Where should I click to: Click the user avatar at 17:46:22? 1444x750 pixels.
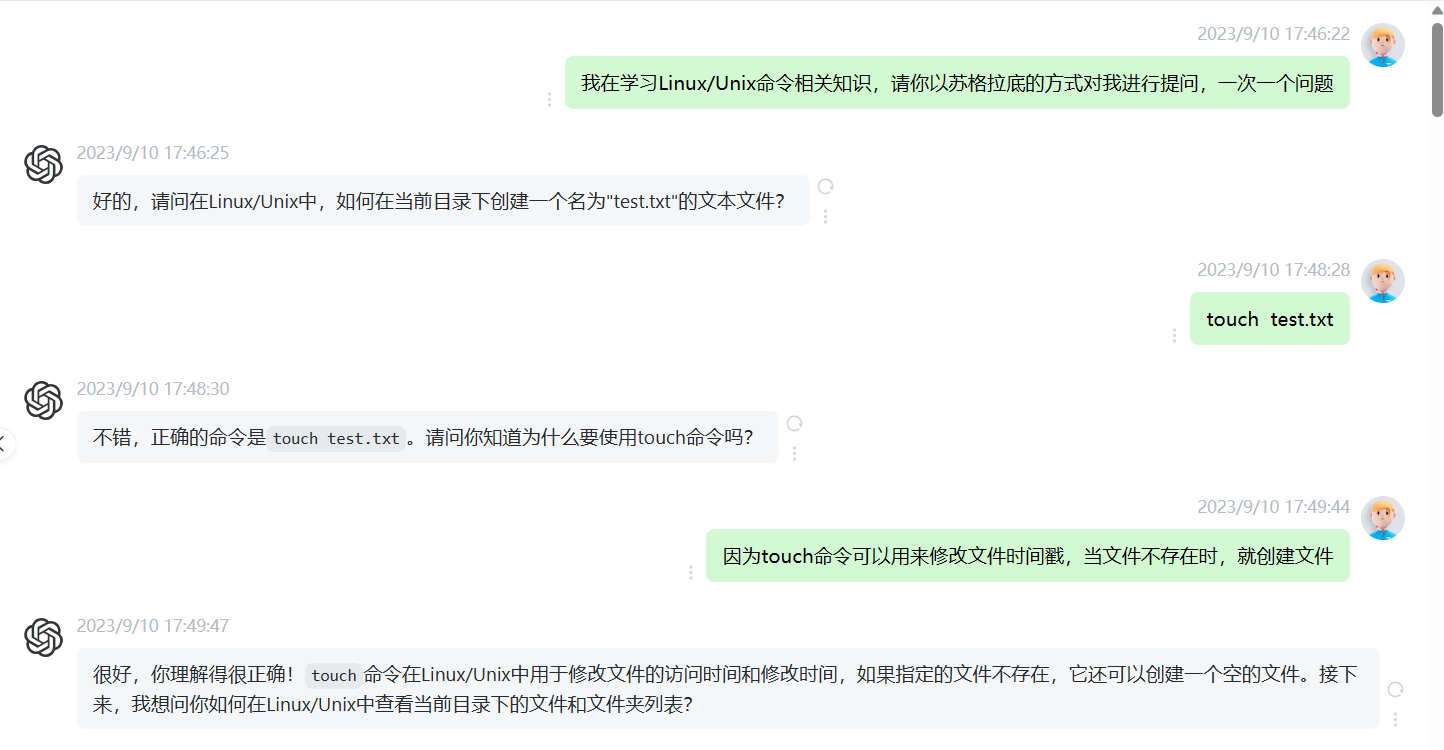(1383, 45)
